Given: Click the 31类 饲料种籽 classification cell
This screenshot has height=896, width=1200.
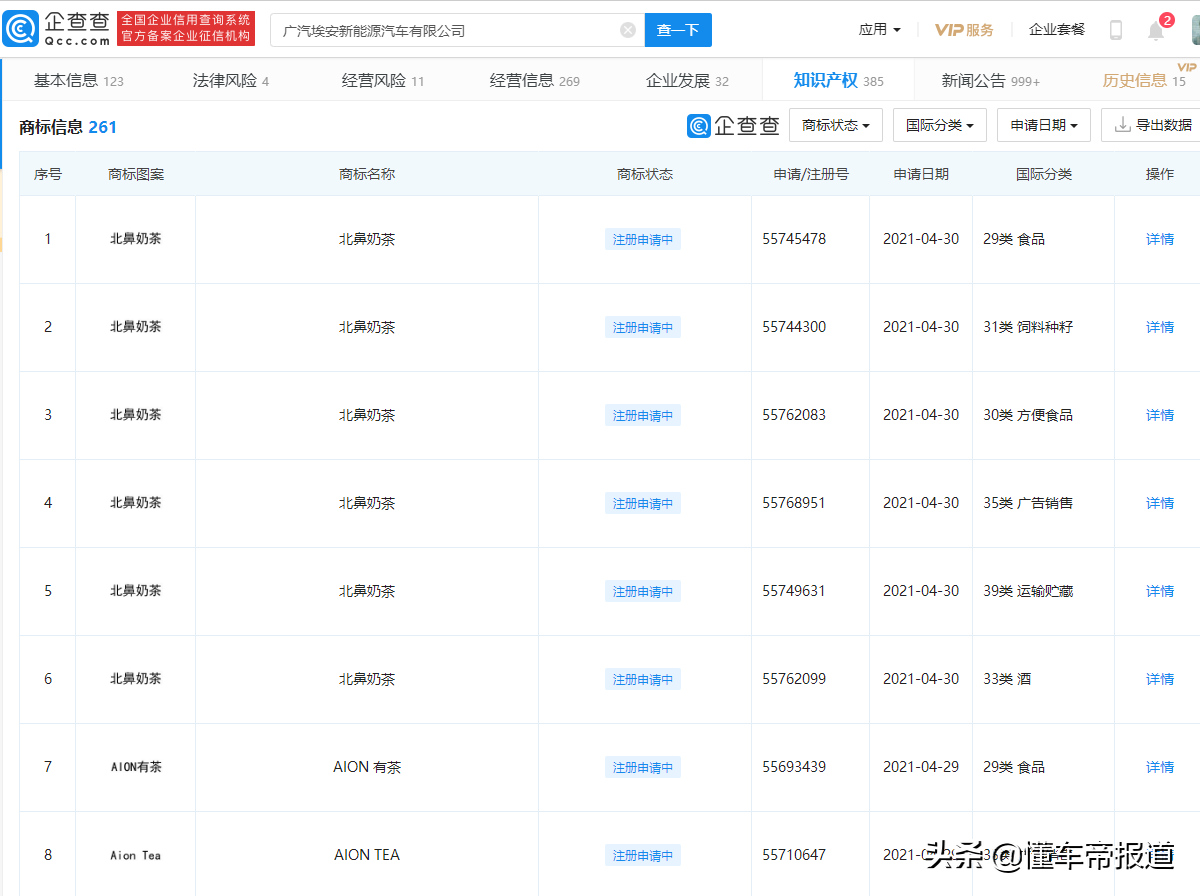Looking at the screenshot, I should (x=1028, y=327).
